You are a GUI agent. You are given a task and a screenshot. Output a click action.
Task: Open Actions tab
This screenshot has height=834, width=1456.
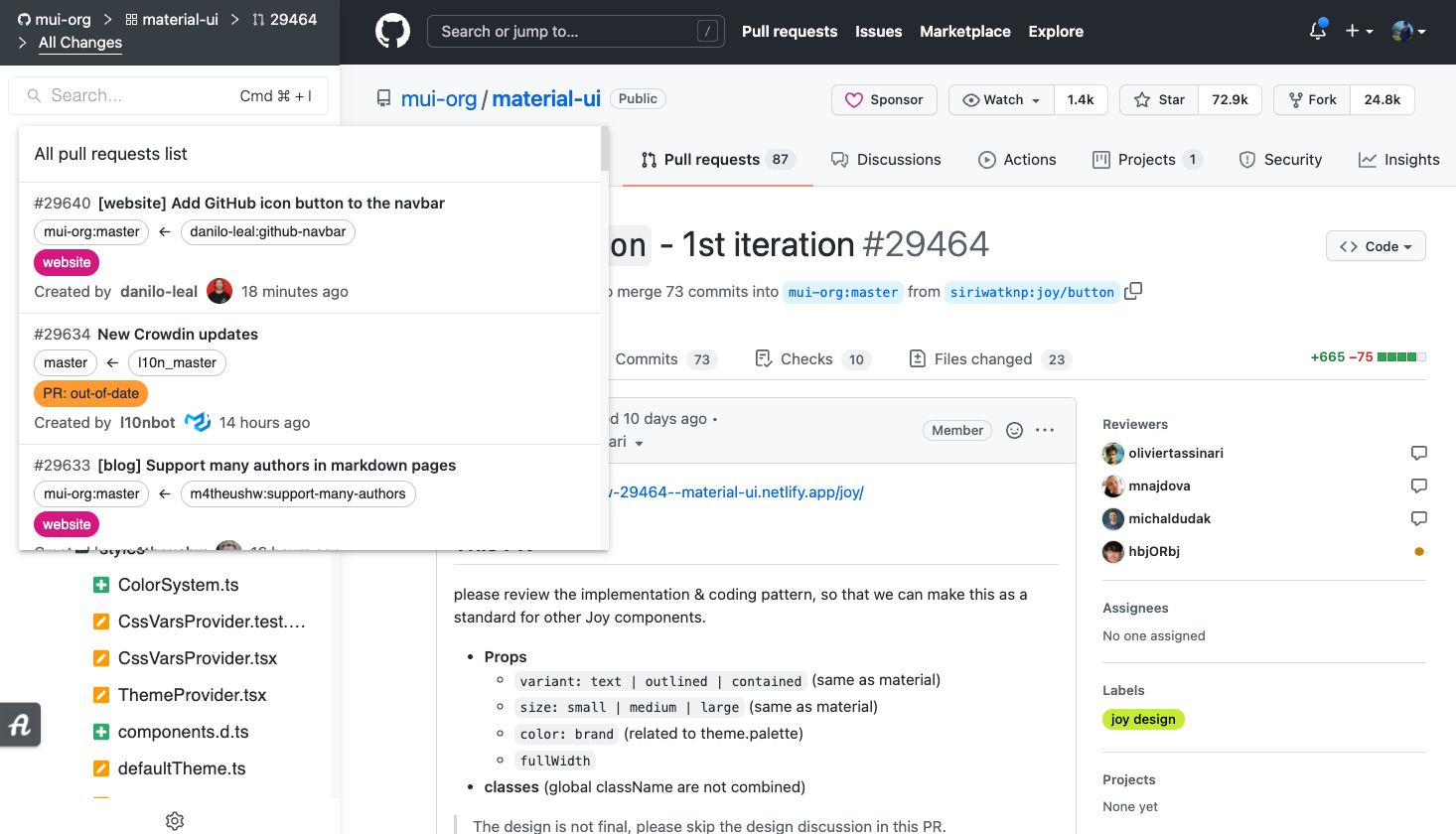(1017, 160)
